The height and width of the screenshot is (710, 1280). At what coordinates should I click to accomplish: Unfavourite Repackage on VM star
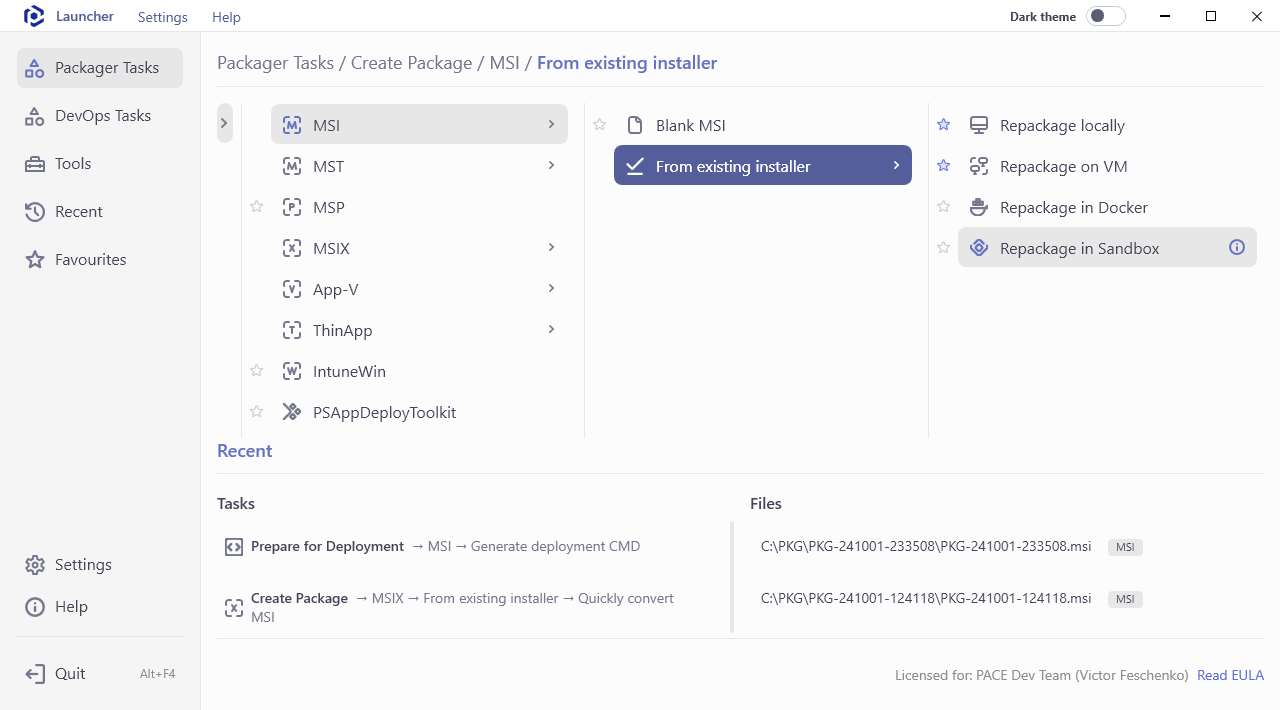click(x=943, y=166)
